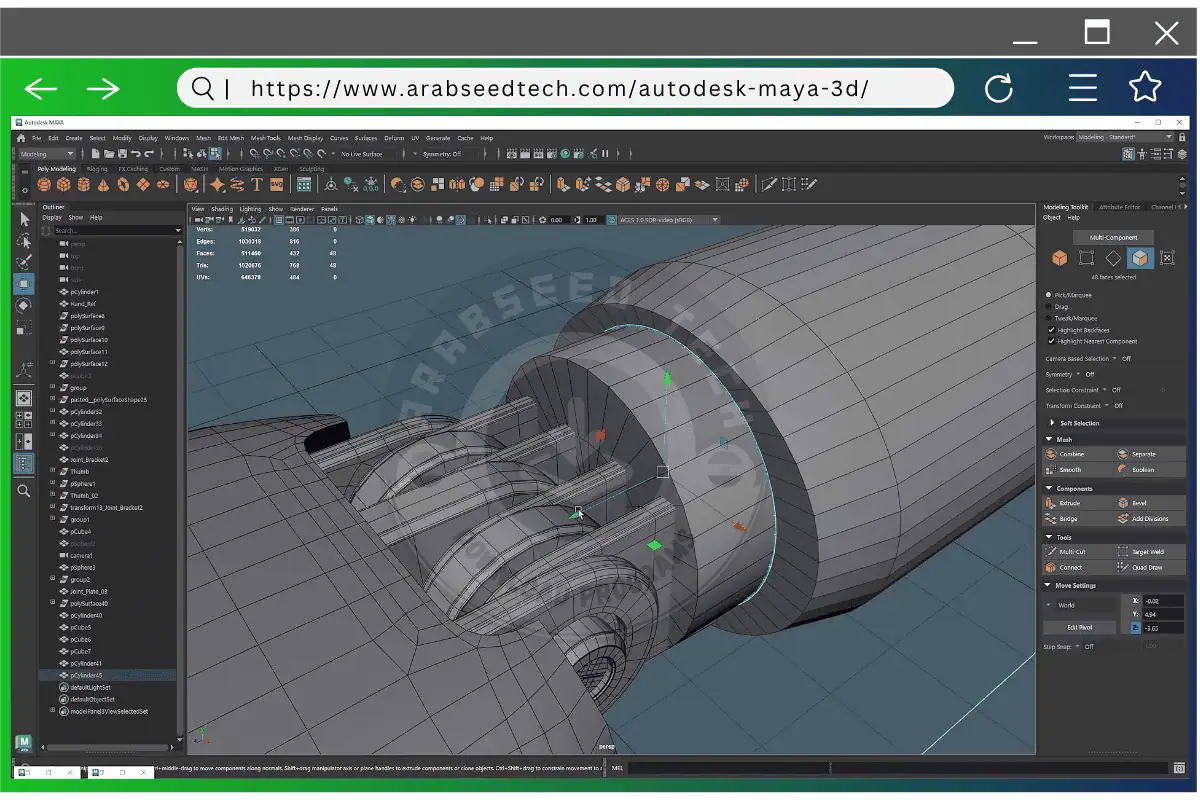Click the Snap to Grids magnet icon in toolbar
1200x800 pixels.
point(255,153)
